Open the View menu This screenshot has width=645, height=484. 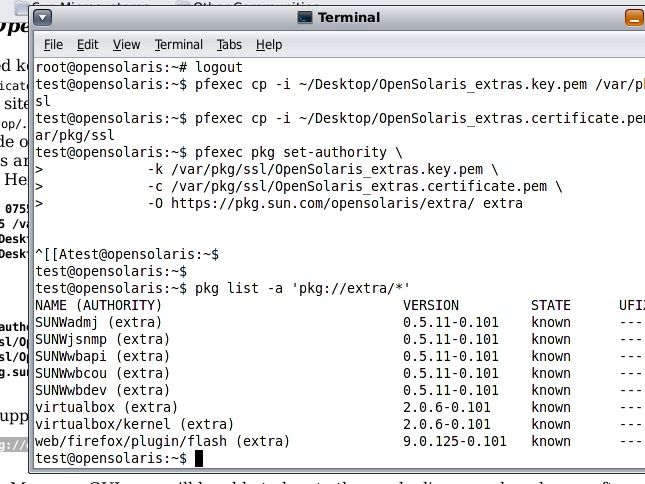pyautogui.click(x=127, y=44)
